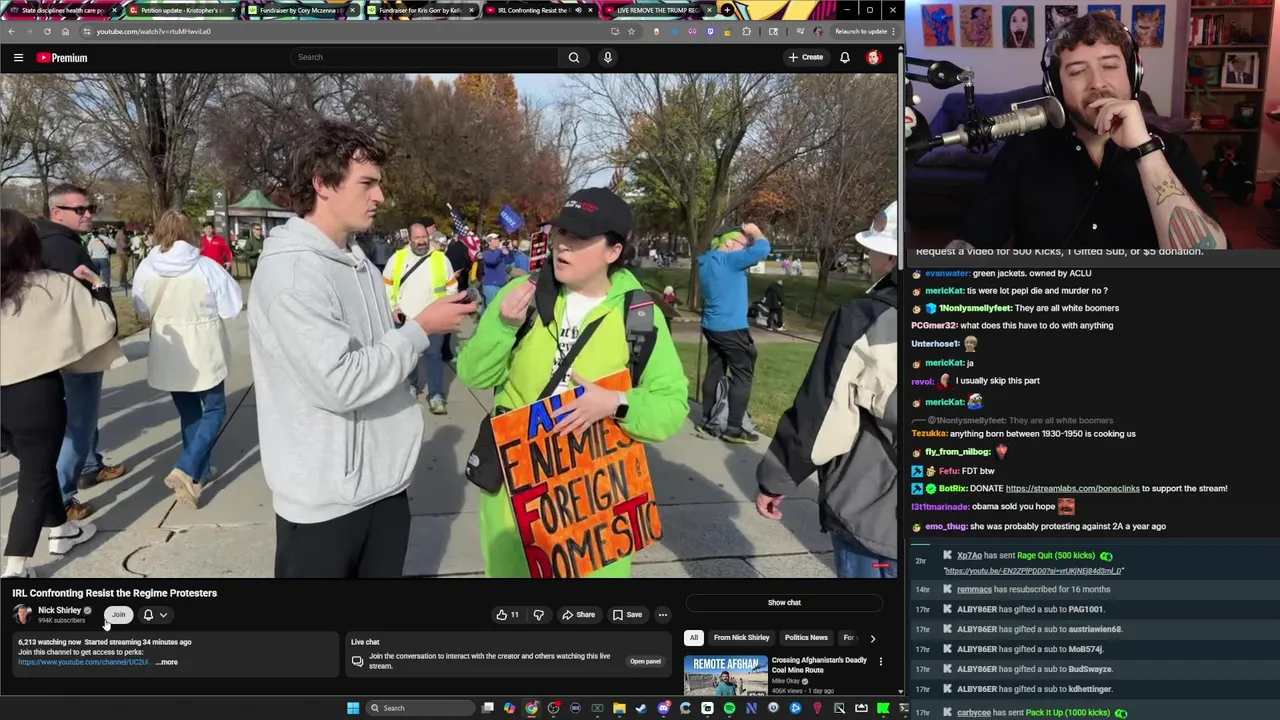This screenshot has height=720, width=1280.
Task: Open Spotify from the taskbar
Action: coord(729,708)
